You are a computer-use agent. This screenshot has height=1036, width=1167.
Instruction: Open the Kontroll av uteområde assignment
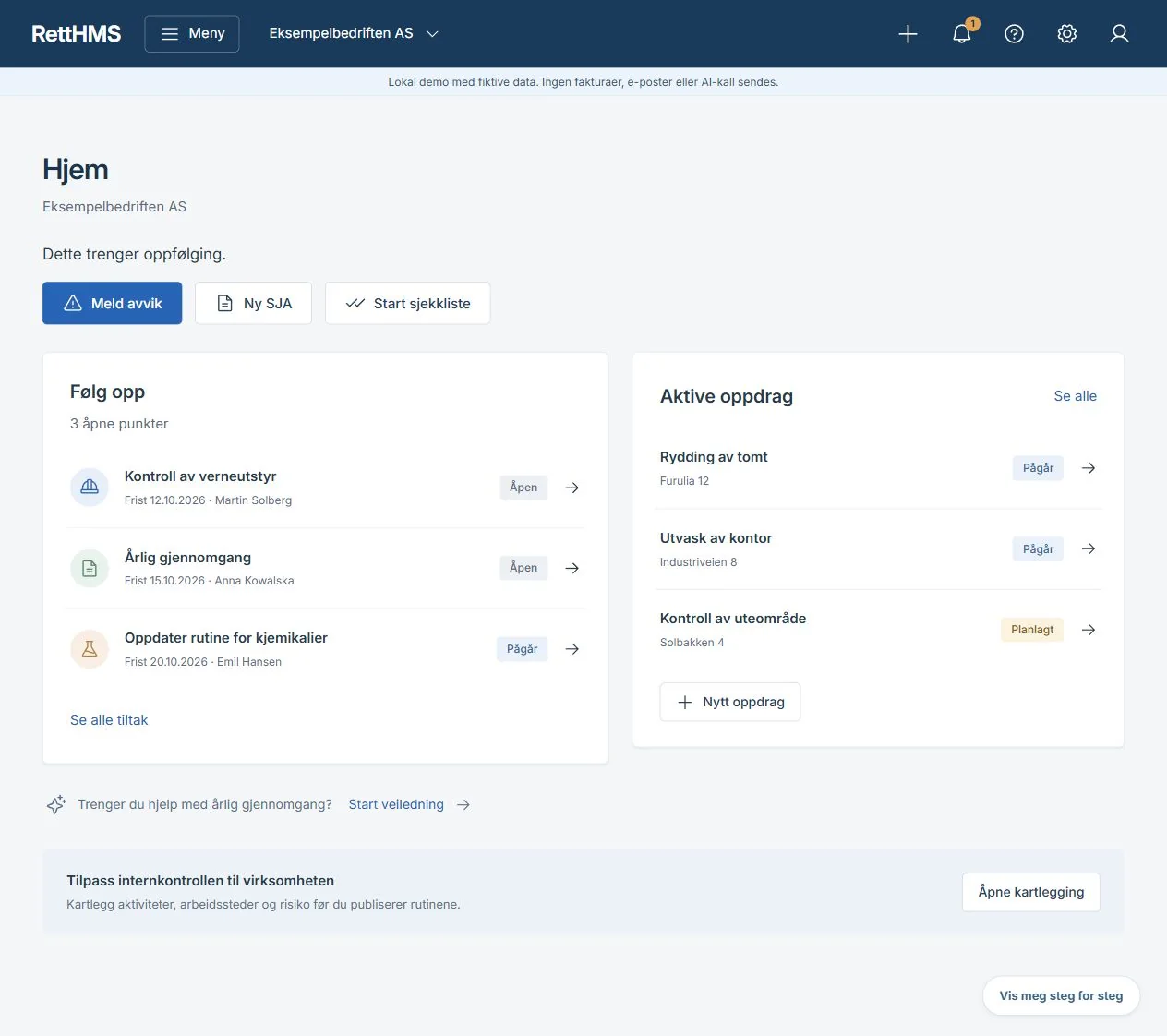[733, 619]
